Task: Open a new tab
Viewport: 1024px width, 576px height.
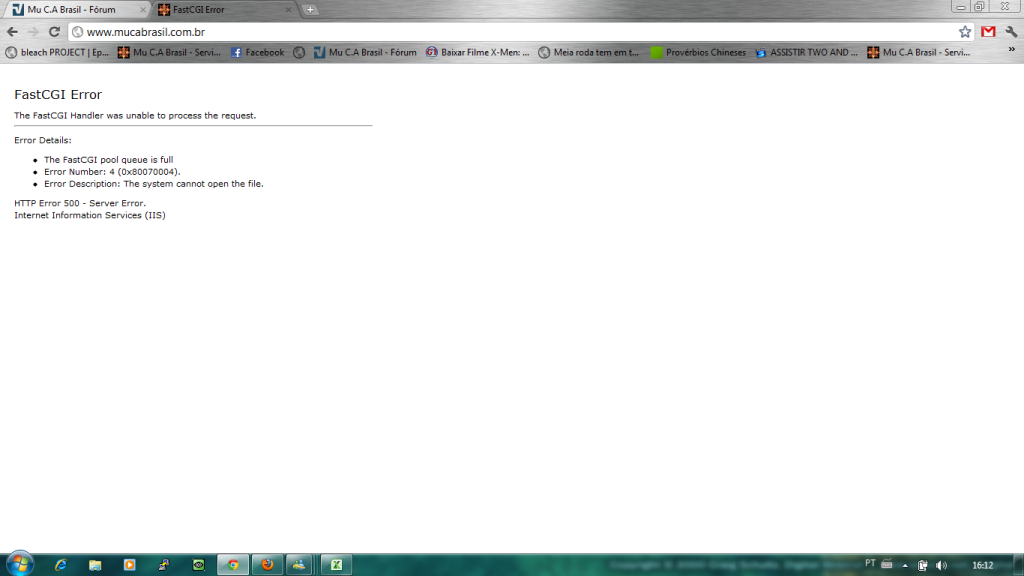Action: coord(311,9)
